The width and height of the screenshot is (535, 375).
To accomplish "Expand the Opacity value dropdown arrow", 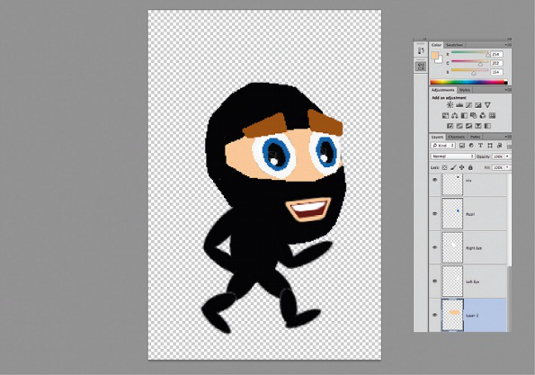I will [507, 156].
